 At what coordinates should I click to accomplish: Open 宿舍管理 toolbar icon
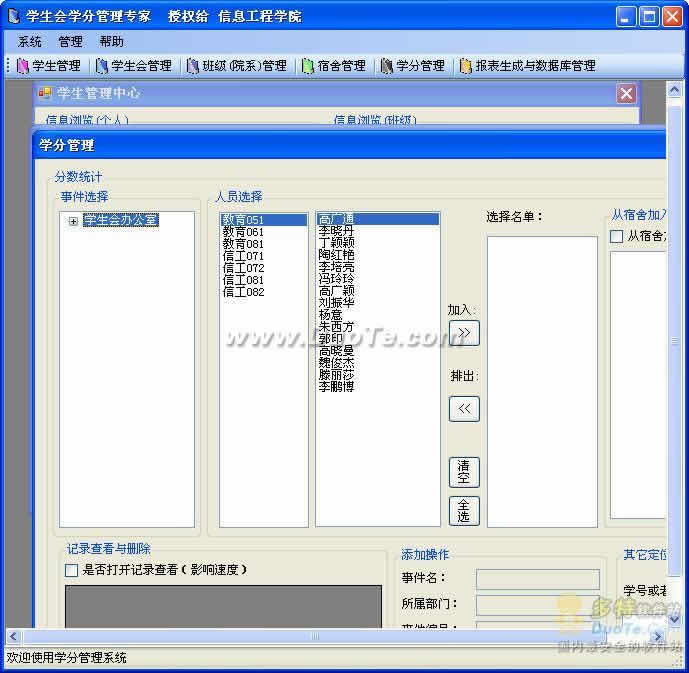[x=332, y=66]
